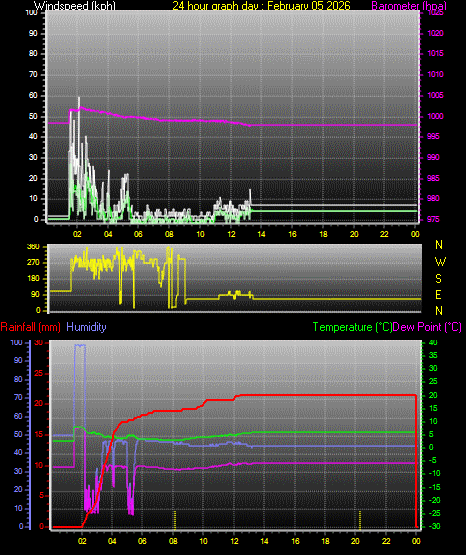Select the "Rainfall (mm)" legend label
This screenshot has height=555, width=466.
[30, 327]
